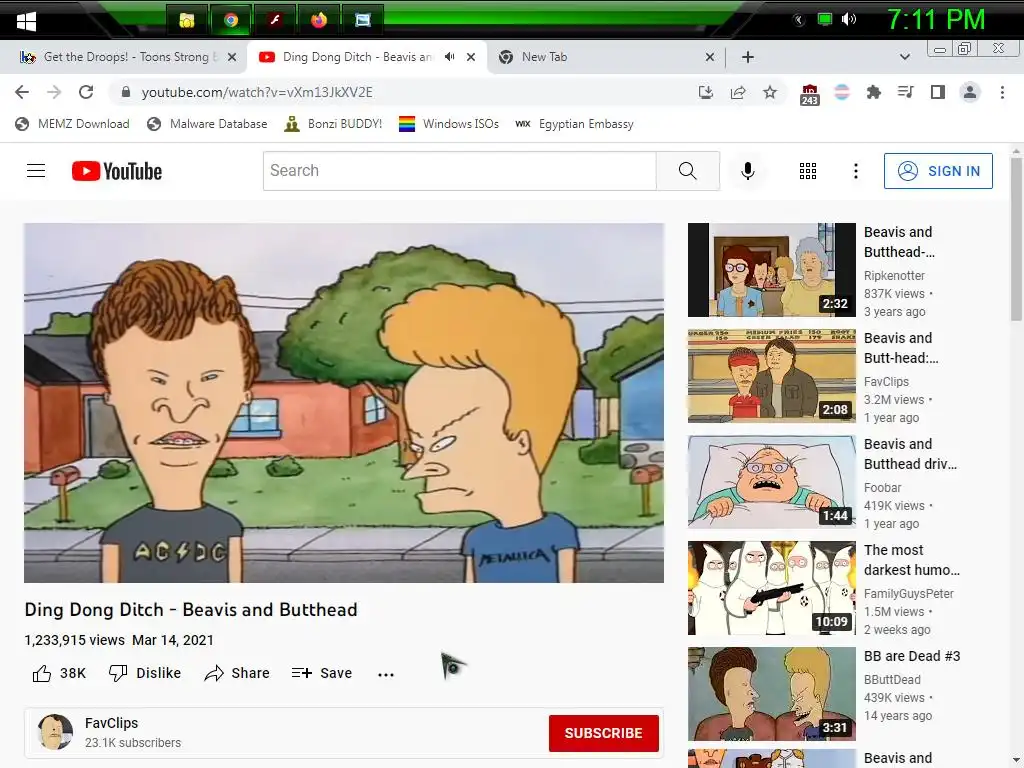Open the Bonzi BUDDY! bookmark
The width and height of the screenshot is (1024, 768).
333,124
